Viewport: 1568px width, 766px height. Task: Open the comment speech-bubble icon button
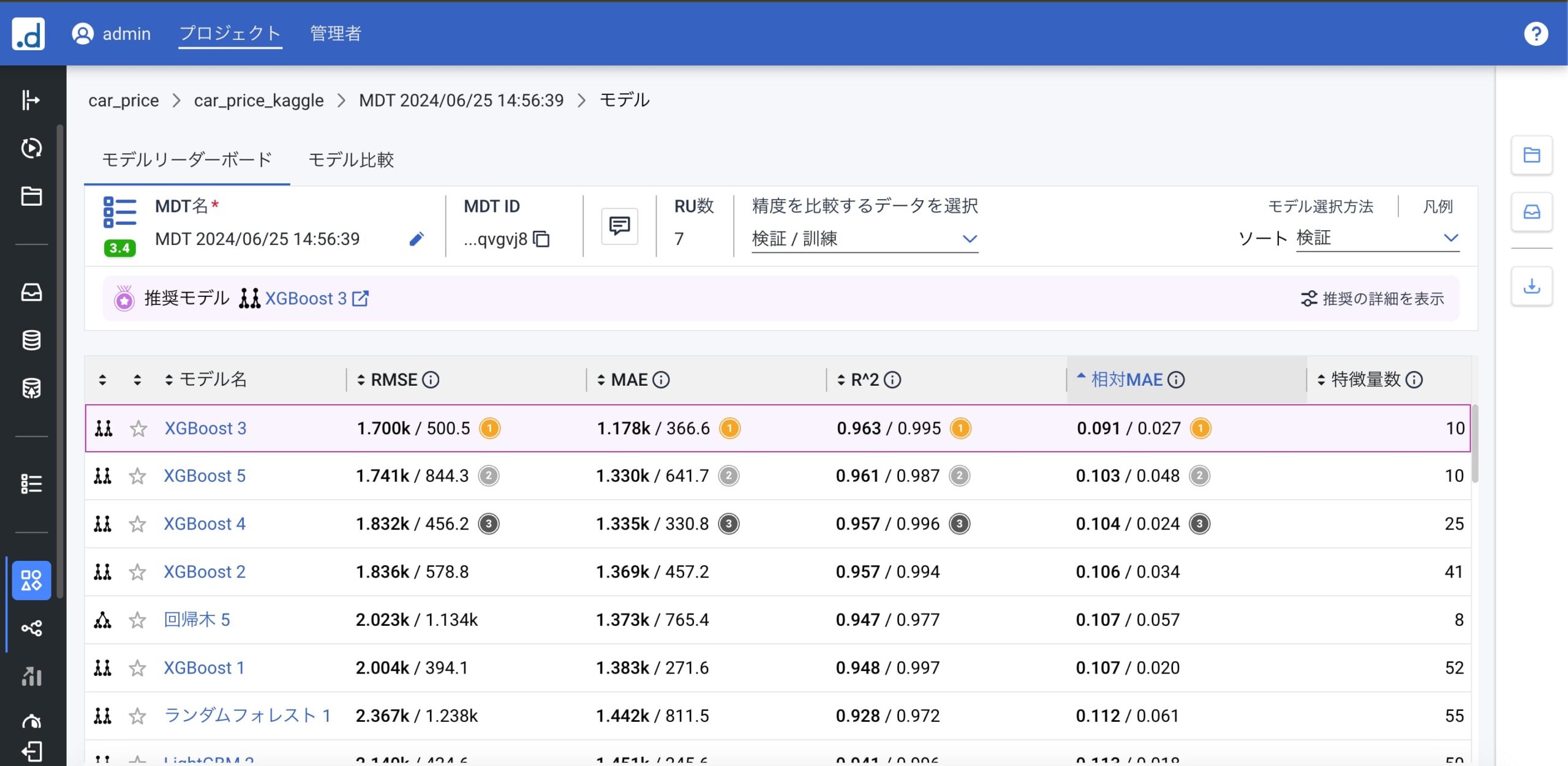pyautogui.click(x=619, y=227)
